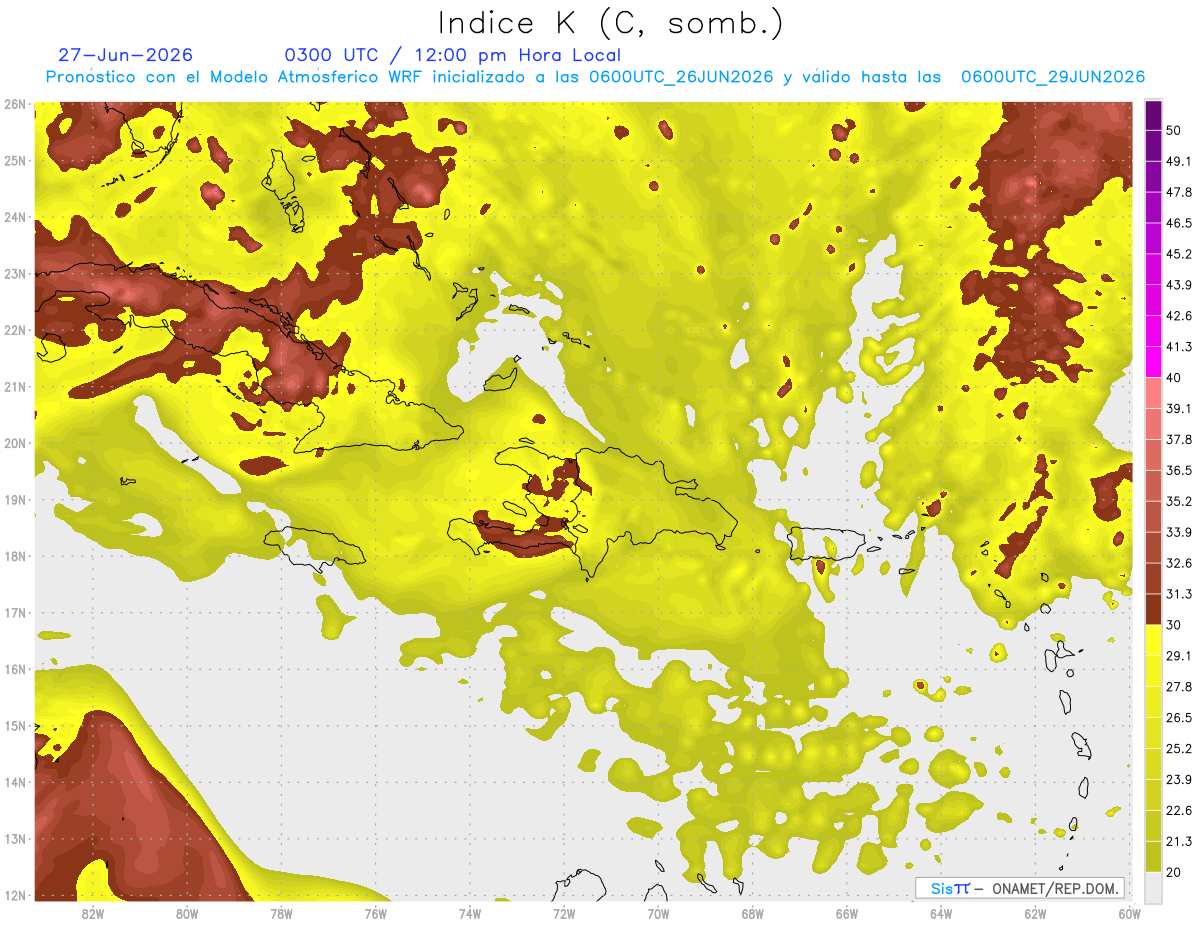Viewport: 1200px width, 927px height.
Task: Click the colorbar value "31.3"
Action: pos(1179,594)
